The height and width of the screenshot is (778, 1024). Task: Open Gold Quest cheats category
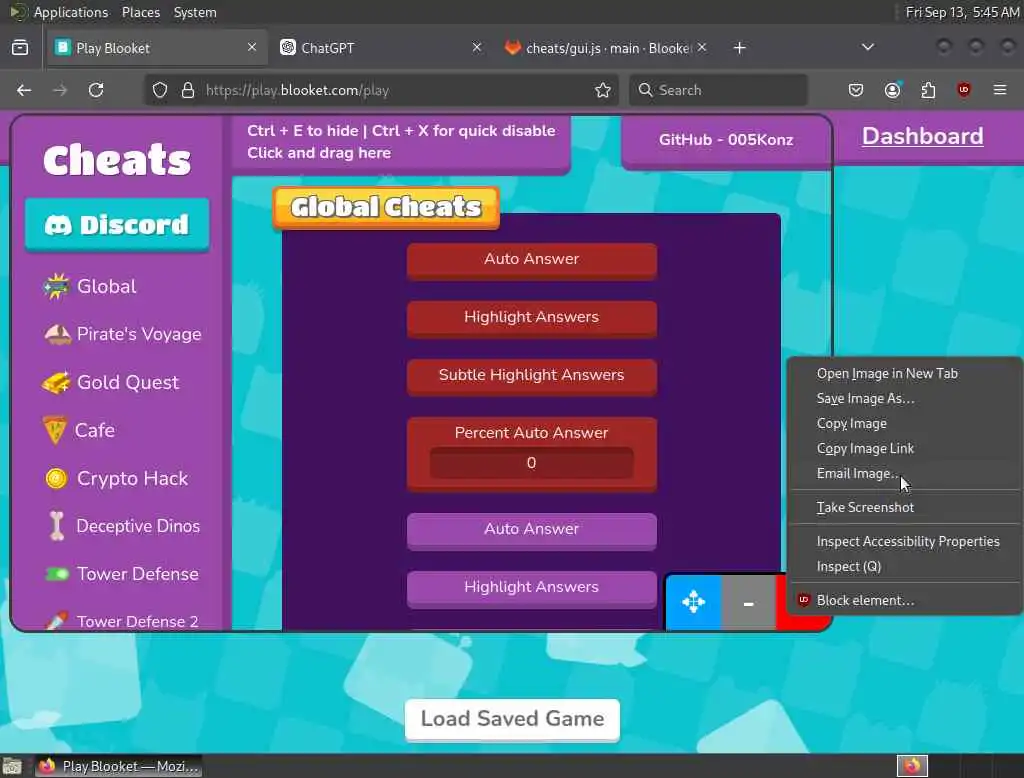[x=110, y=382]
